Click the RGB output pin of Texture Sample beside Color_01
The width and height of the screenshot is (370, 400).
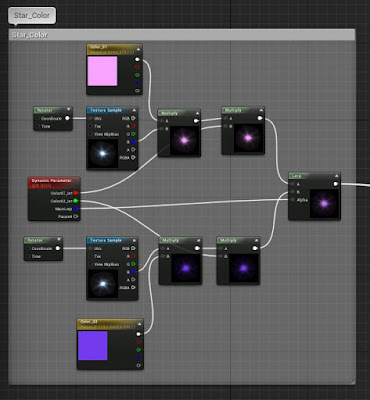(x=133, y=118)
